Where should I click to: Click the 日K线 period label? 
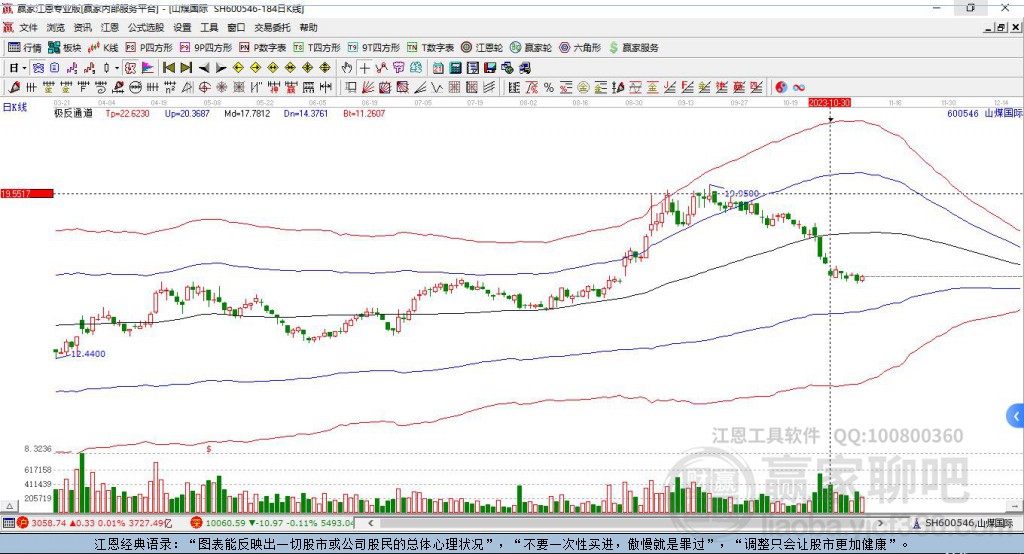click(x=15, y=108)
